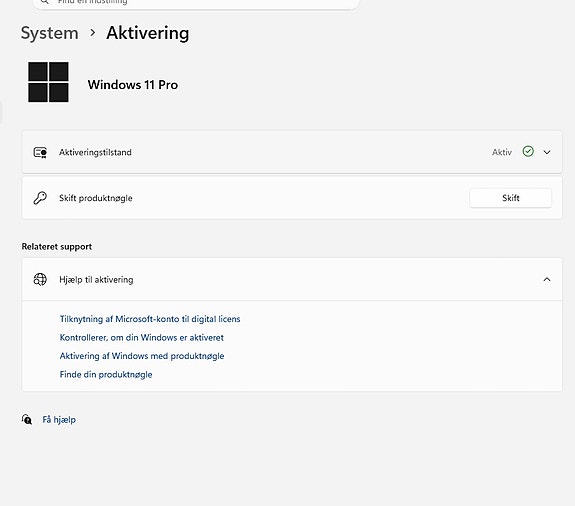The height and width of the screenshot is (506, 575).
Task: Expand the Aktiveringstilstand chevron
Action: pyautogui.click(x=547, y=152)
